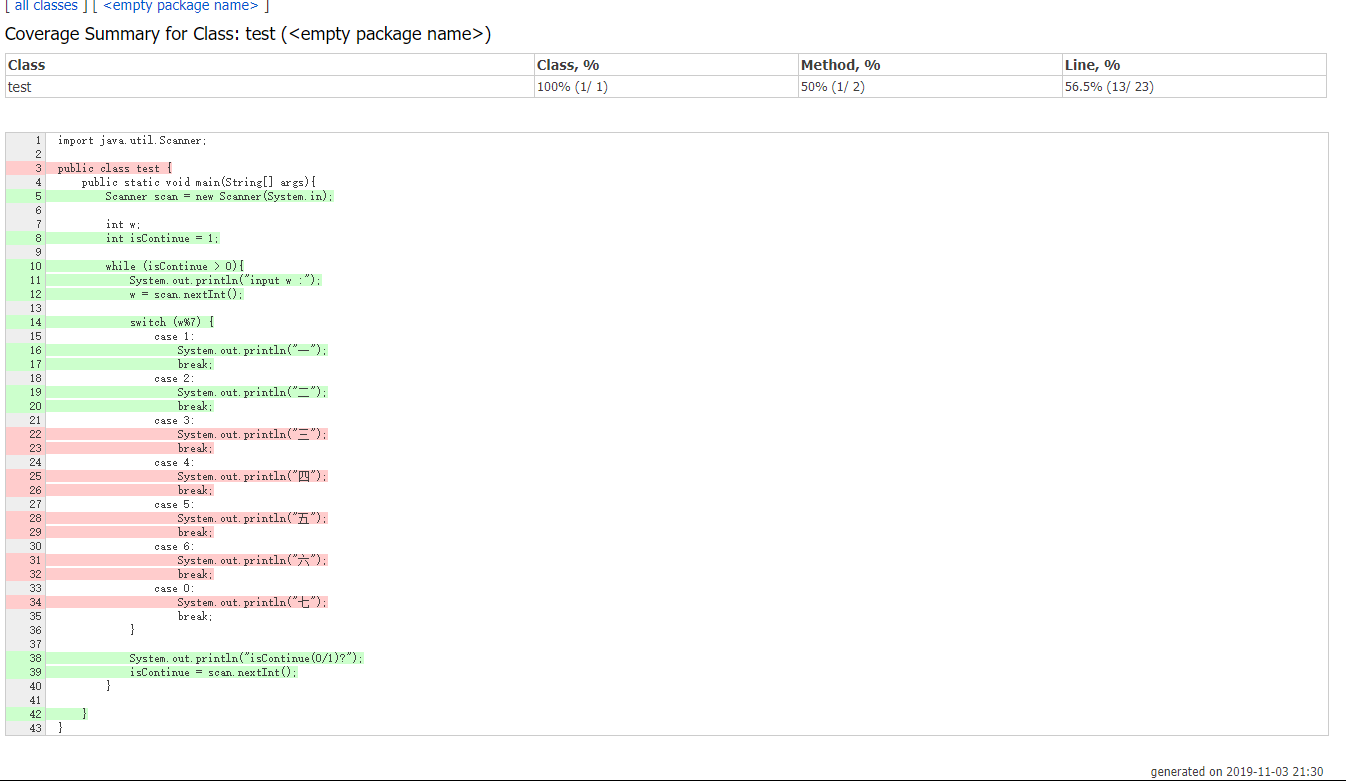Click line number 43 in the gutter
The height and width of the screenshot is (781, 1346).
pos(36,728)
